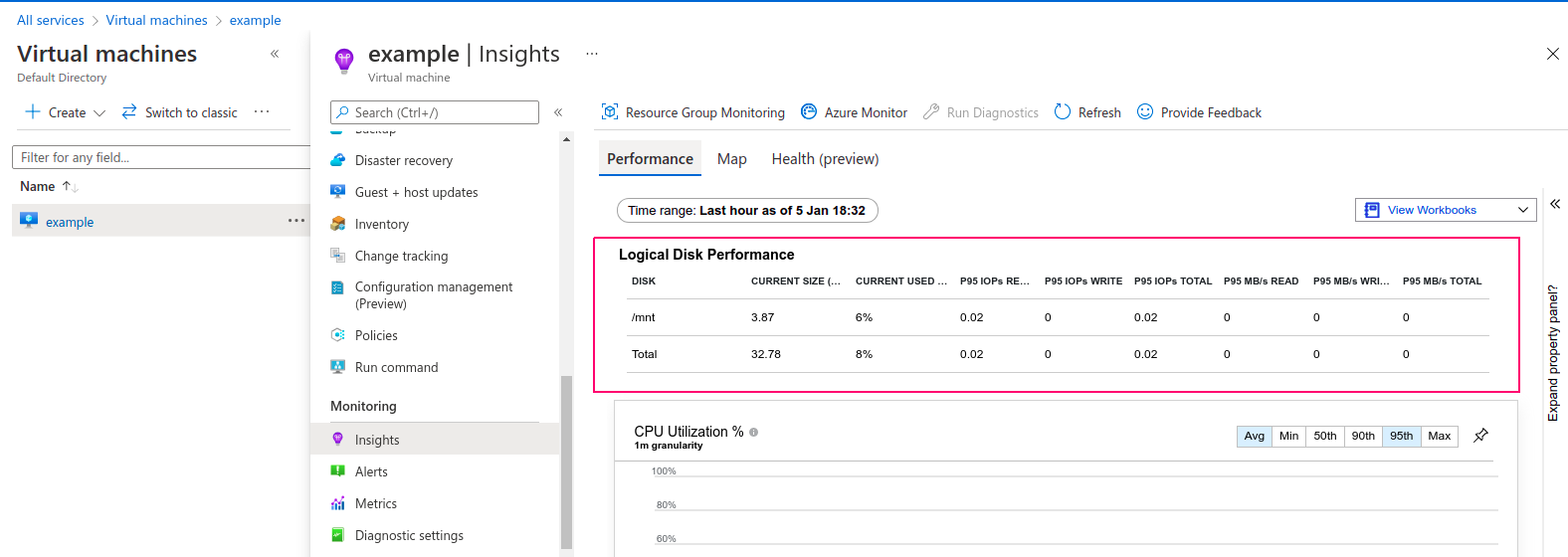The width and height of the screenshot is (1568, 557).
Task: Switch to the Map tab
Action: point(732,159)
